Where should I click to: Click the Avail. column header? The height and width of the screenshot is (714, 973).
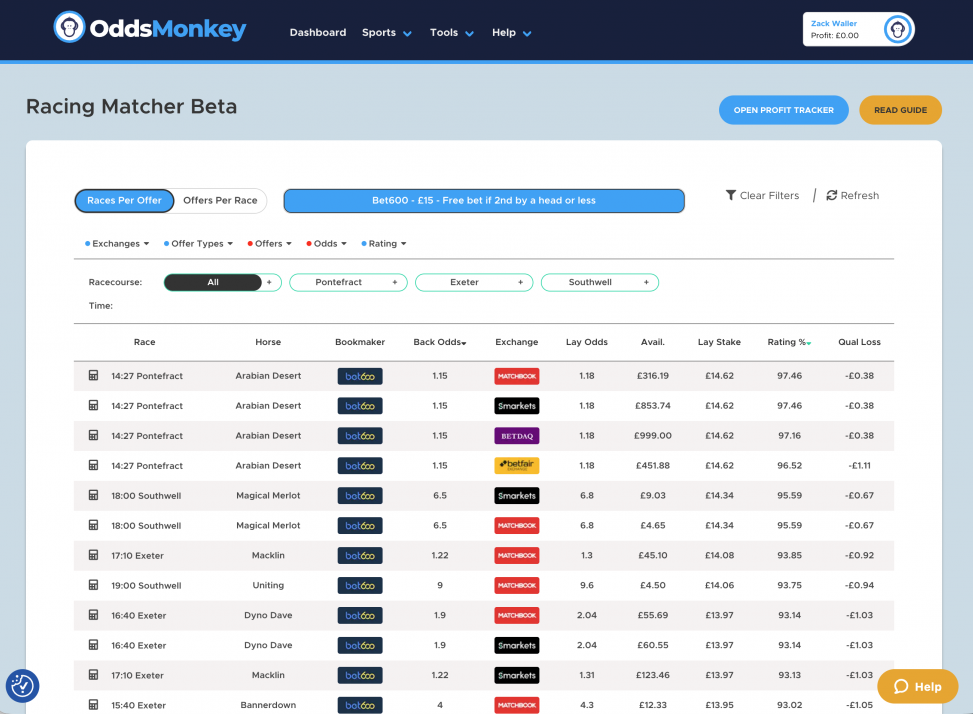[653, 342]
